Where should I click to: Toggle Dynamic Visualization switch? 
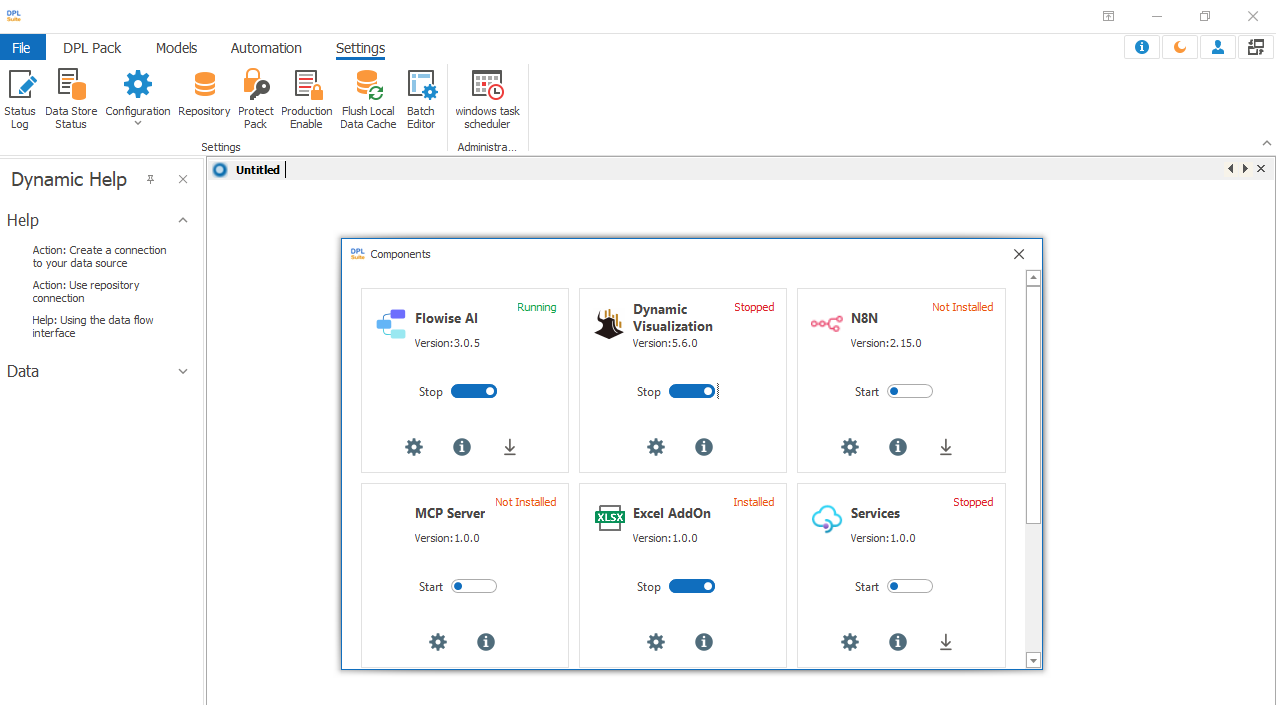[692, 392]
